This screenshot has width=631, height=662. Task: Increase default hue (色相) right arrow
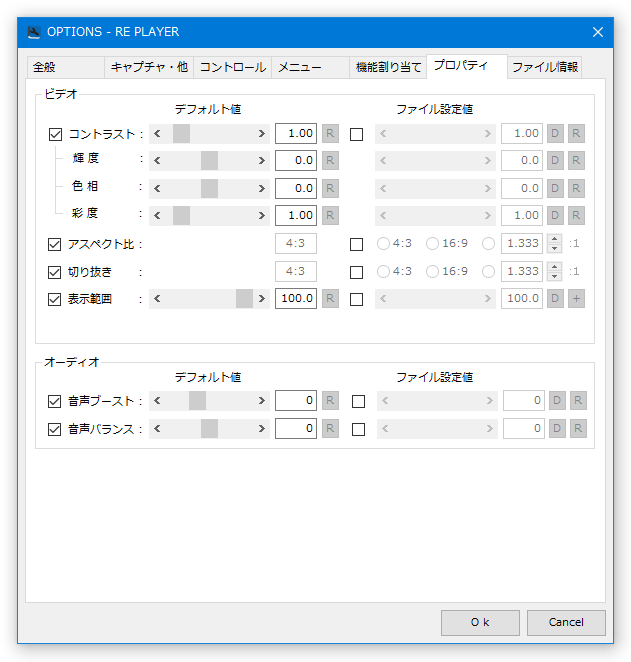tap(262, 188)
